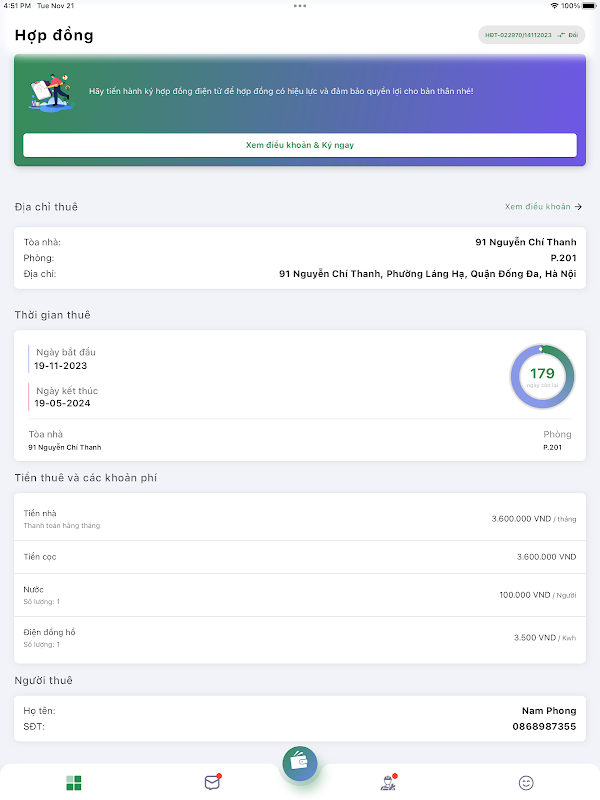Switch contract using the HDT-022970 selector

[x=518, y=35]
